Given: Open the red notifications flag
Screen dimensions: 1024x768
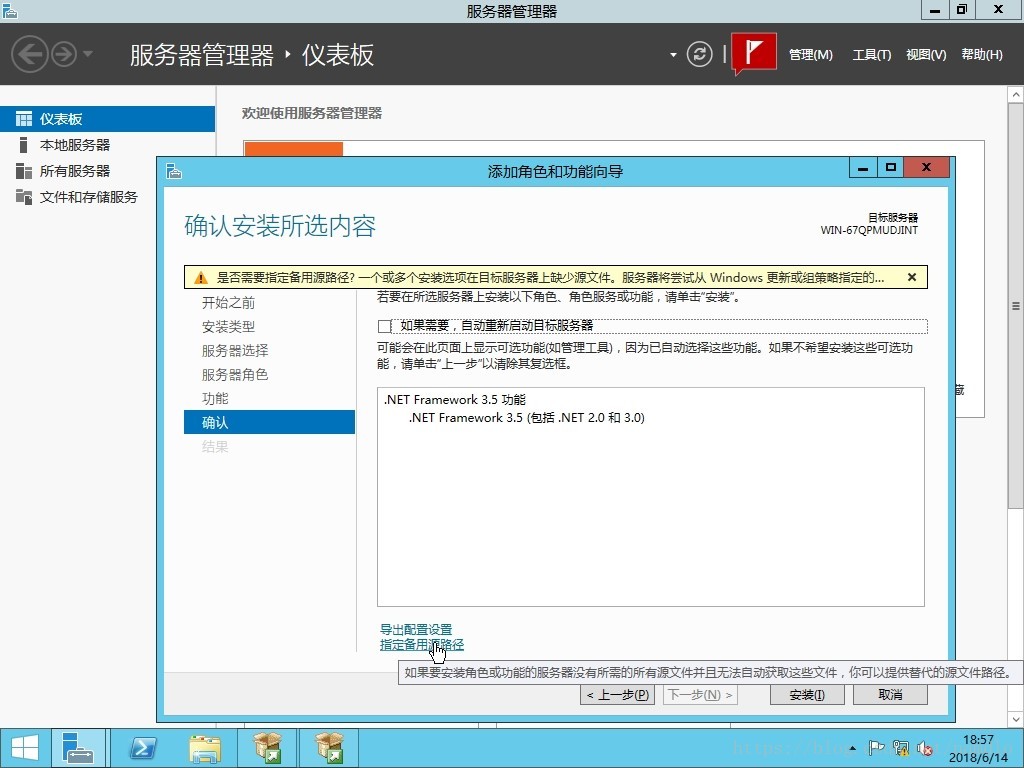Looking at the screenshot, I should 754,52.
